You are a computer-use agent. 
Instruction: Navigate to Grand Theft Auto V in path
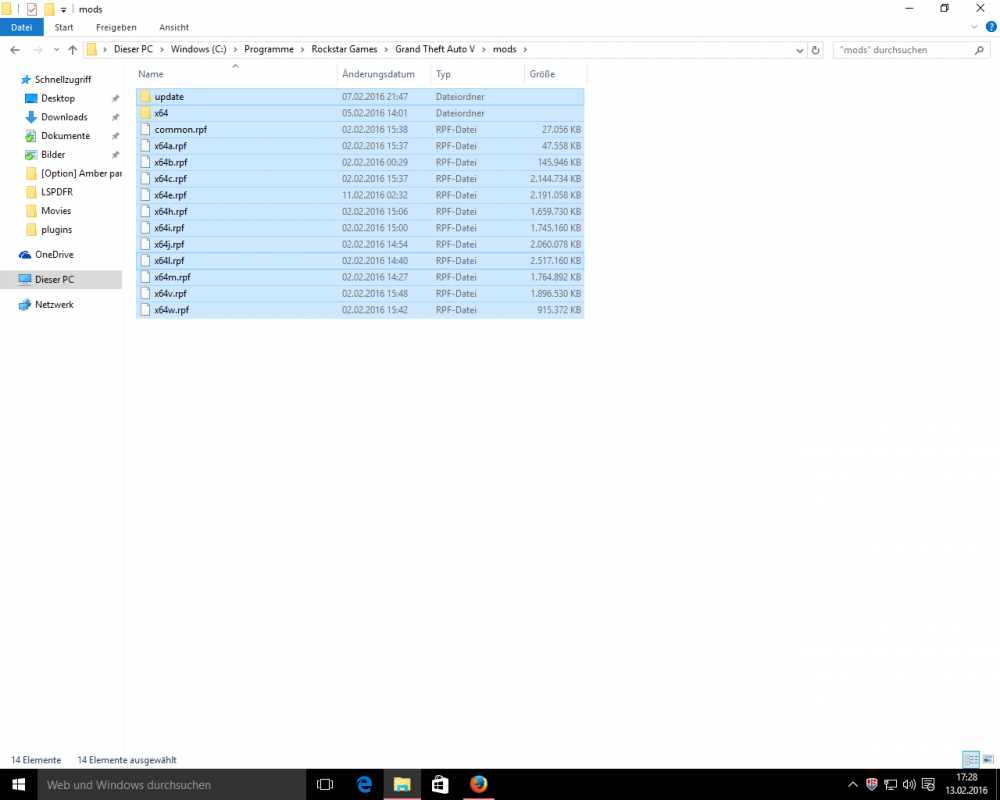(435, 50)
